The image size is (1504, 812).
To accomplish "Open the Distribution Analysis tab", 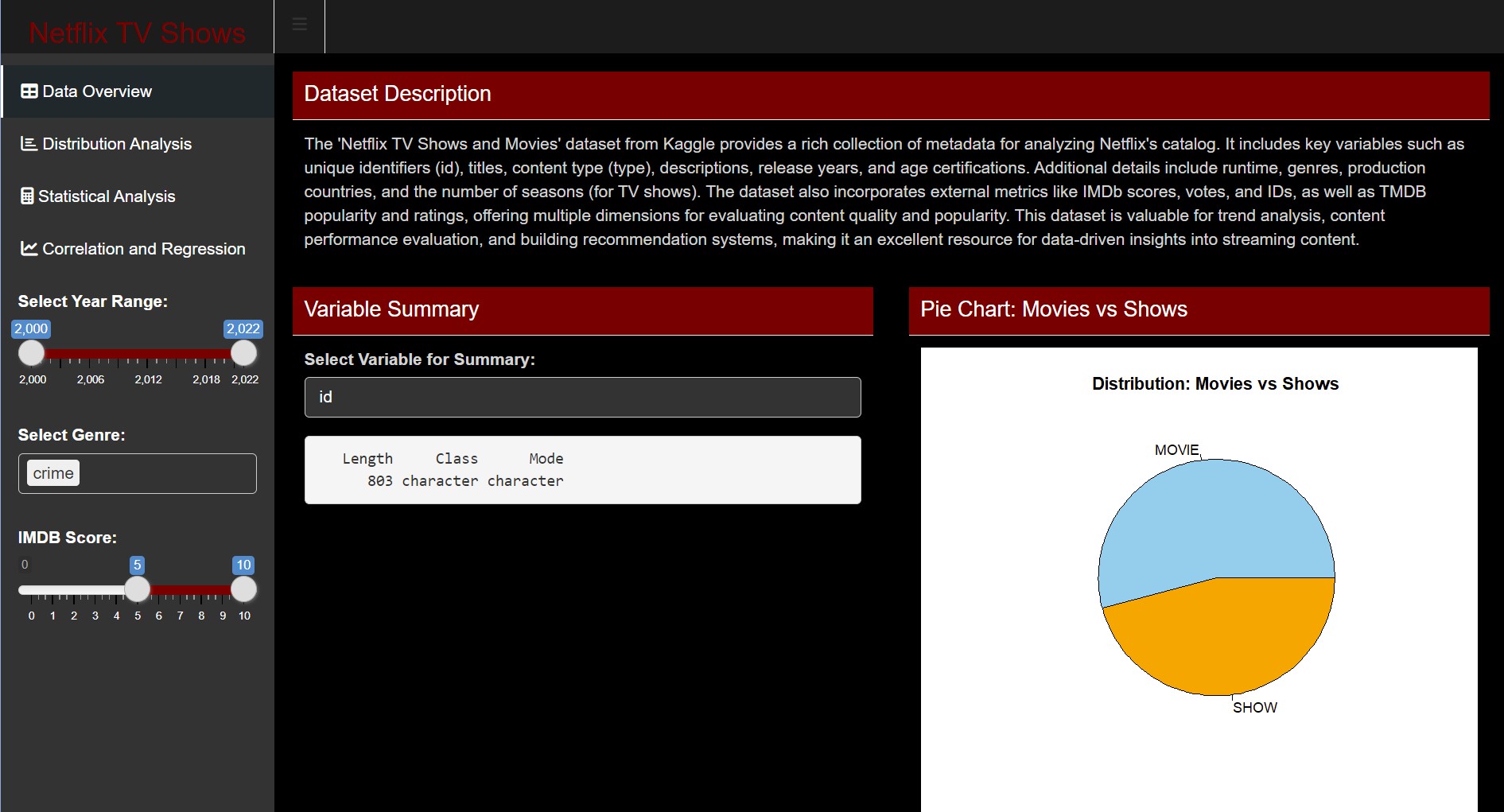I will click(117, 144).
